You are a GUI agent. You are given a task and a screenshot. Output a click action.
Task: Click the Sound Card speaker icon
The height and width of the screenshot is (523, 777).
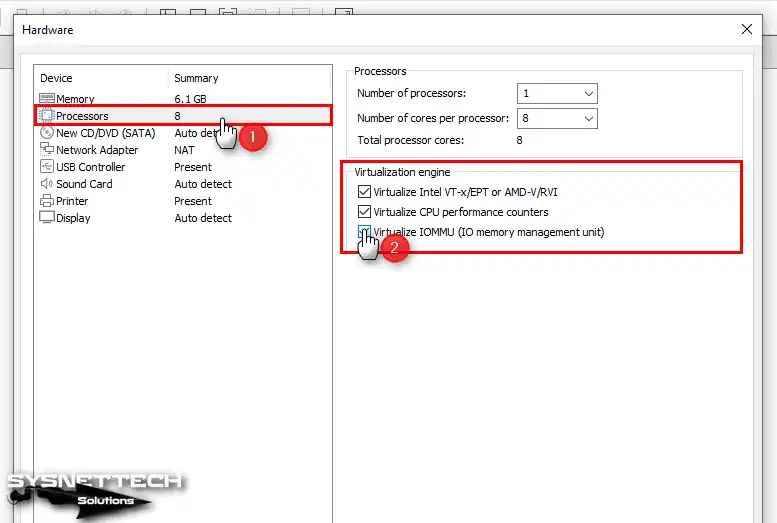point(47,183)
